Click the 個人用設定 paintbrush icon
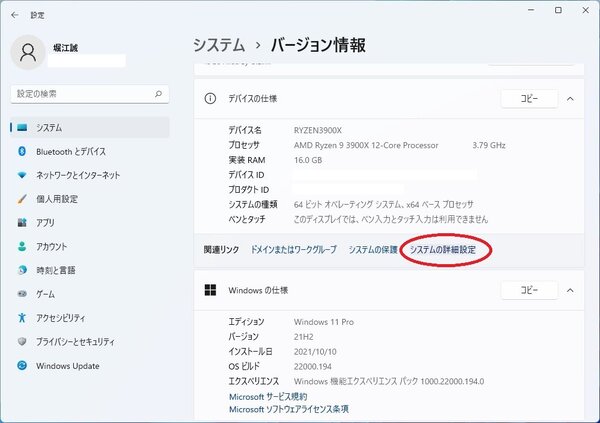 pyautogui.click(x=22, y=199)
